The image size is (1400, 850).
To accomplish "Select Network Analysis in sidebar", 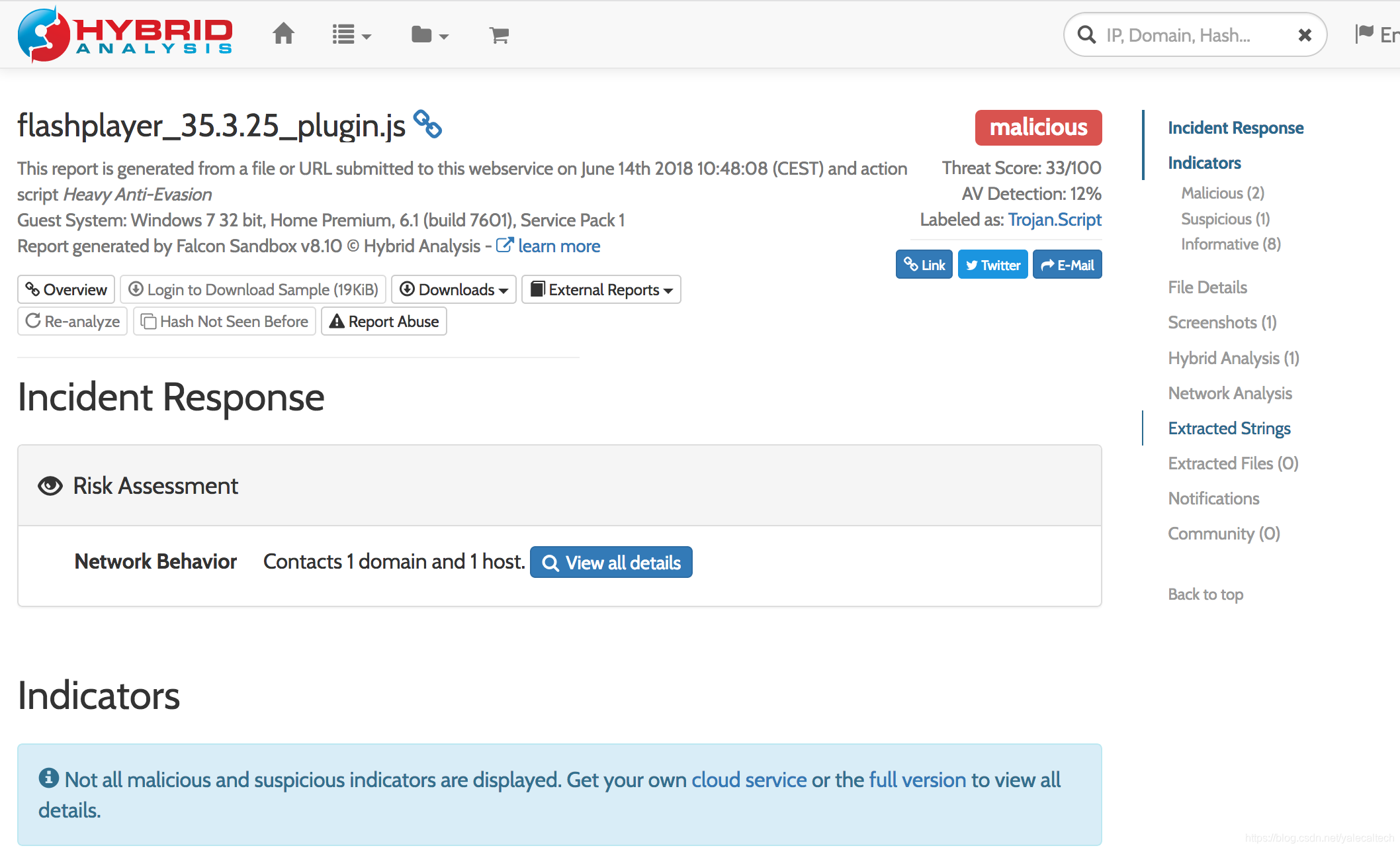I will coord(1229,393).
